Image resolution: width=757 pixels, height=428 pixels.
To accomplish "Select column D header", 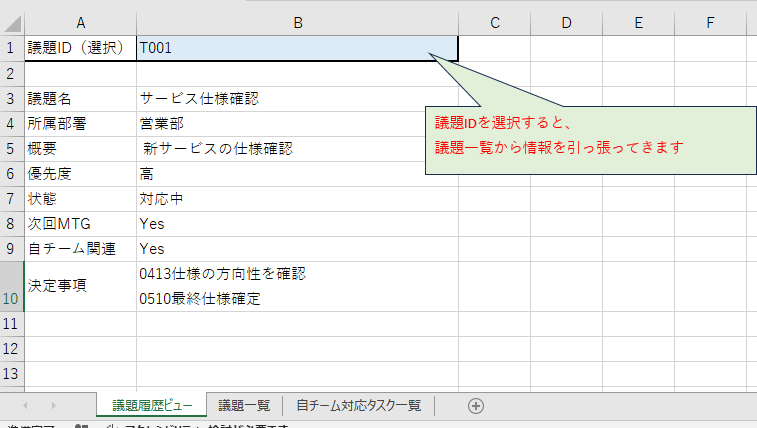I will pos(566,23).
